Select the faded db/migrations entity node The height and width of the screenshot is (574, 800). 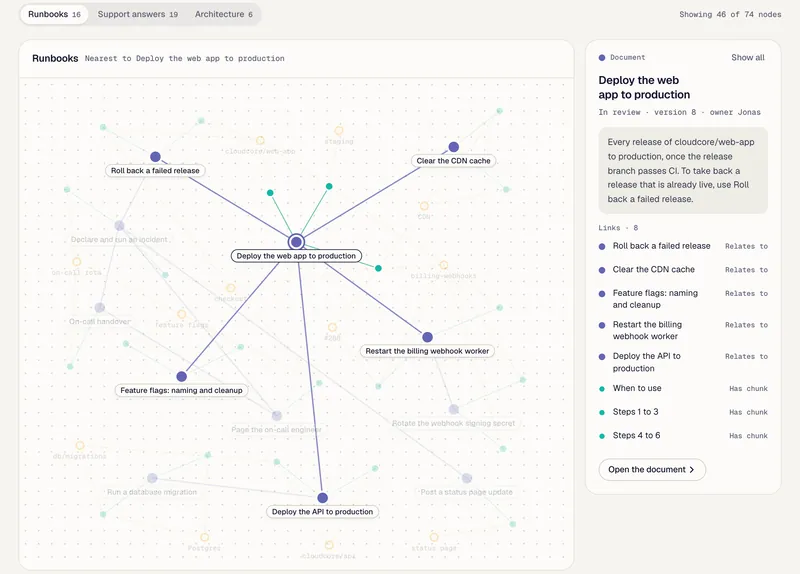80,445
